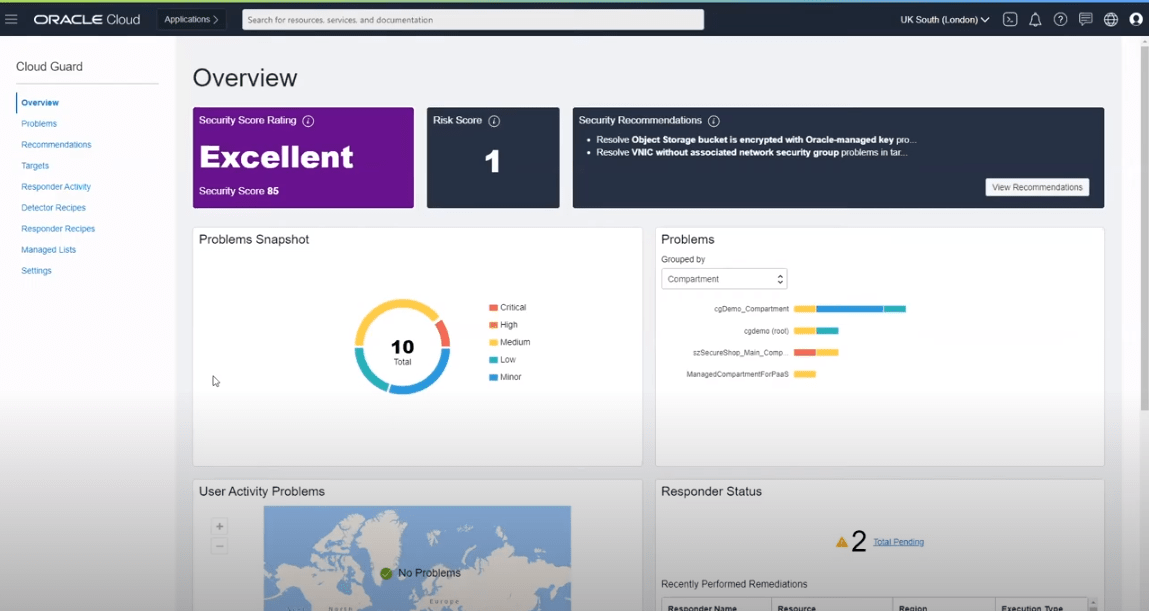
Task: Click the Risk Score value 1
Action: point(492,161)
